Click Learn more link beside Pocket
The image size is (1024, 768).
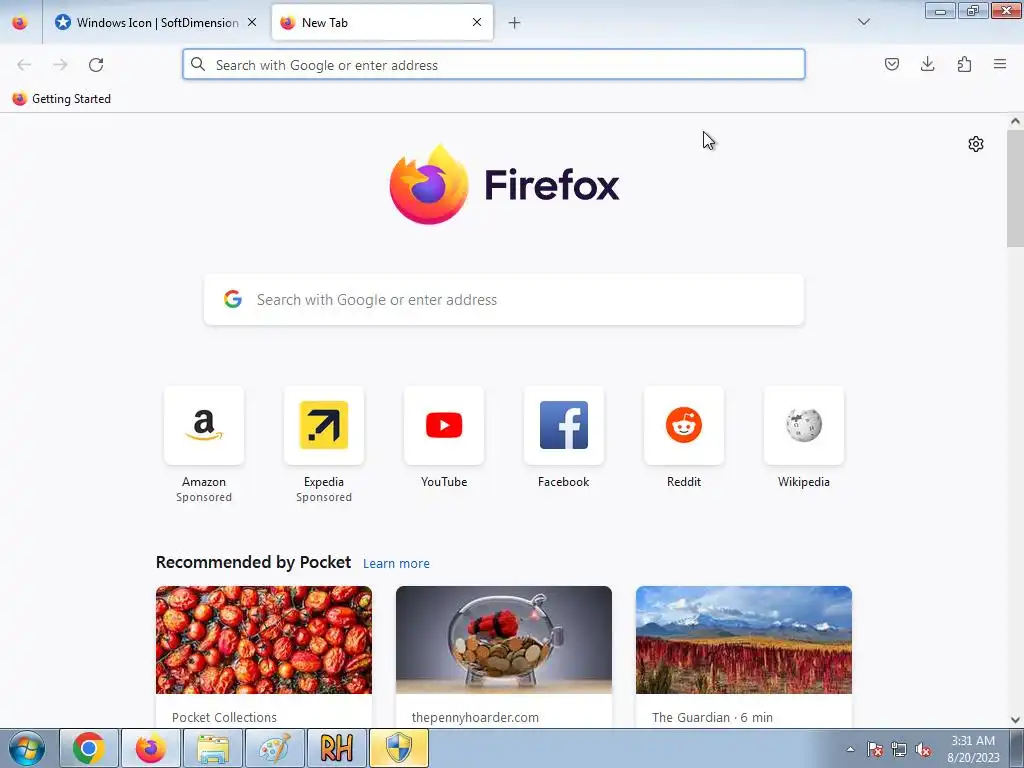coord(396,563)
